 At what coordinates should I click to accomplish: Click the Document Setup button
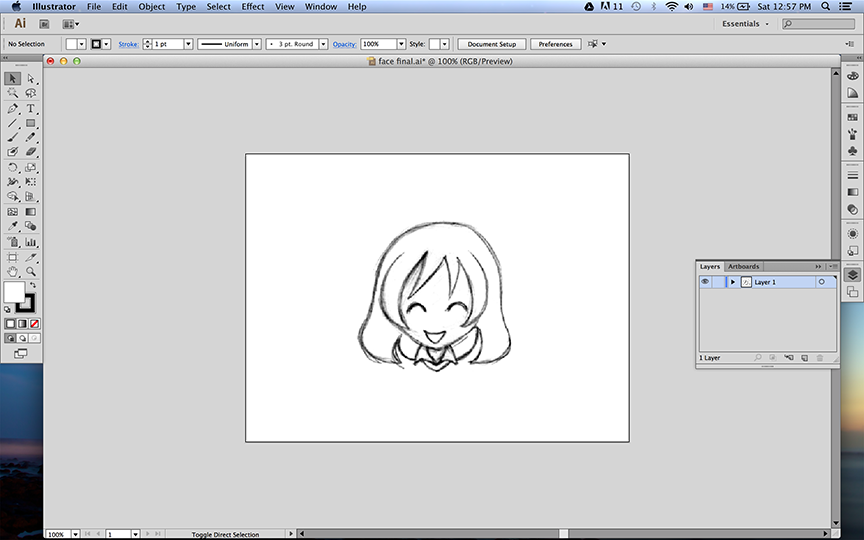[492, 44]
